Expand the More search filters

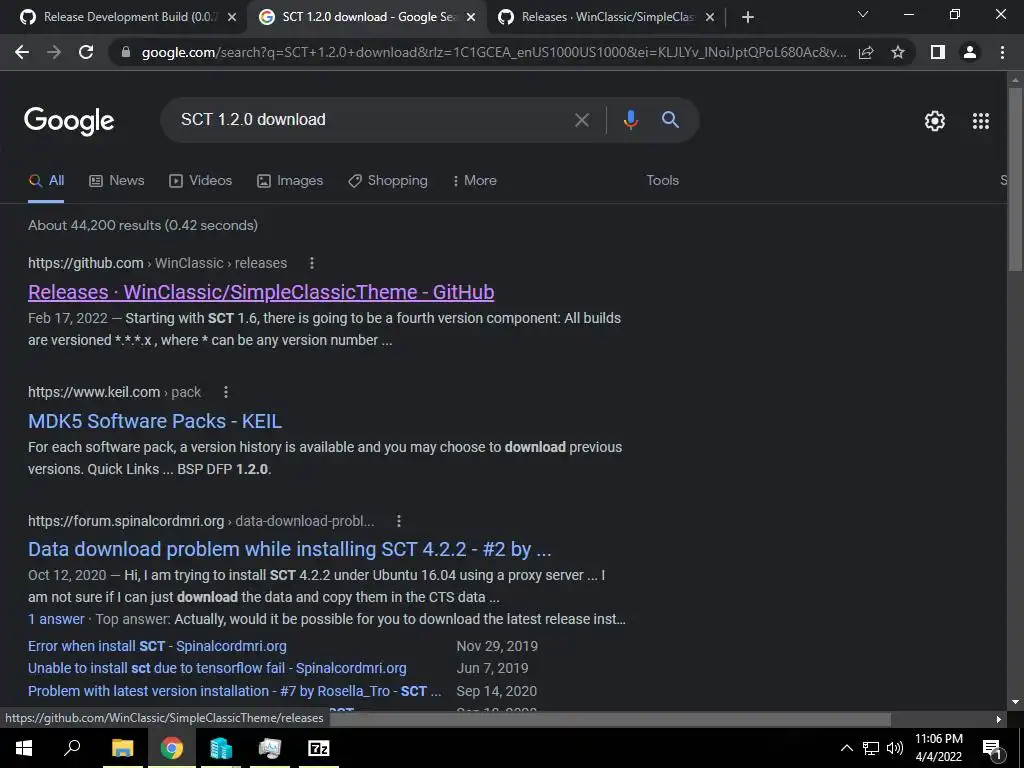pos(475,181)
